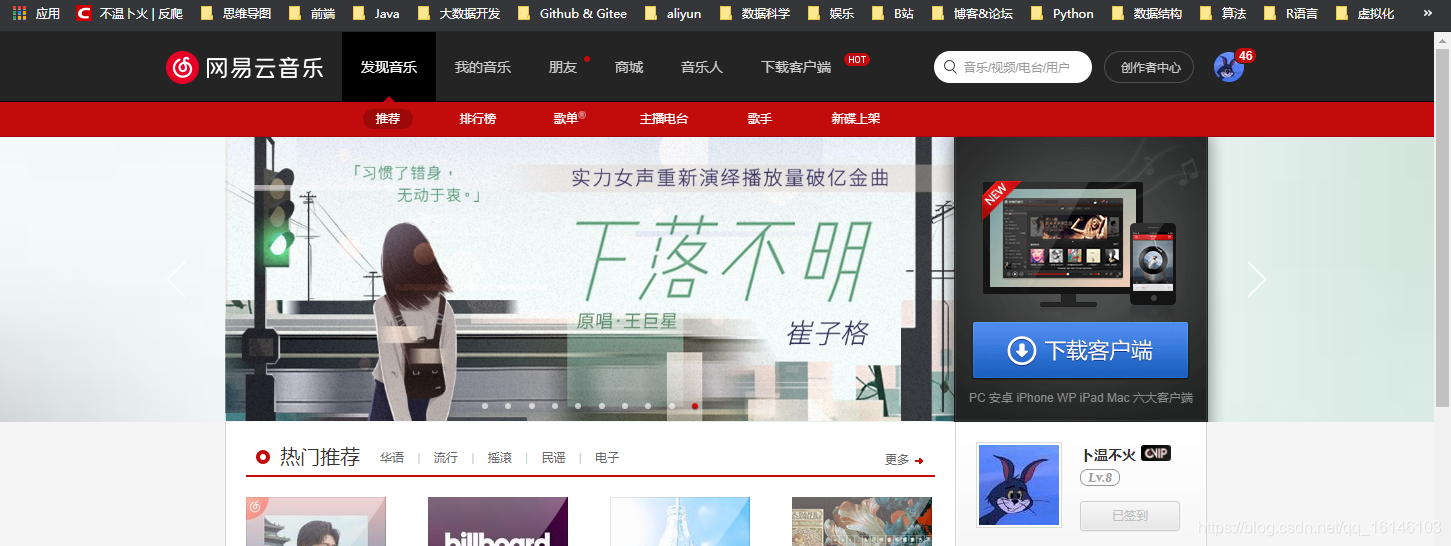Select the 推荐 sub-navigation item
The image size is (1451, 546).
coord(388,118)
